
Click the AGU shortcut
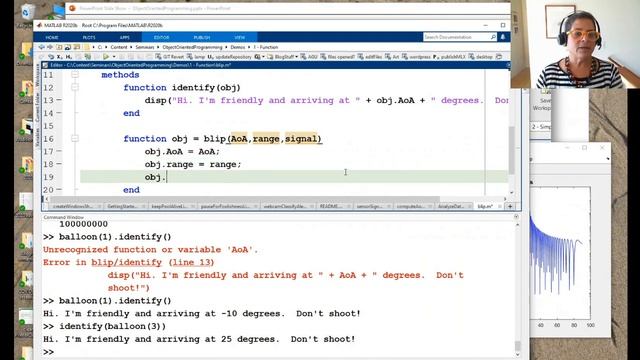point(309,57)
